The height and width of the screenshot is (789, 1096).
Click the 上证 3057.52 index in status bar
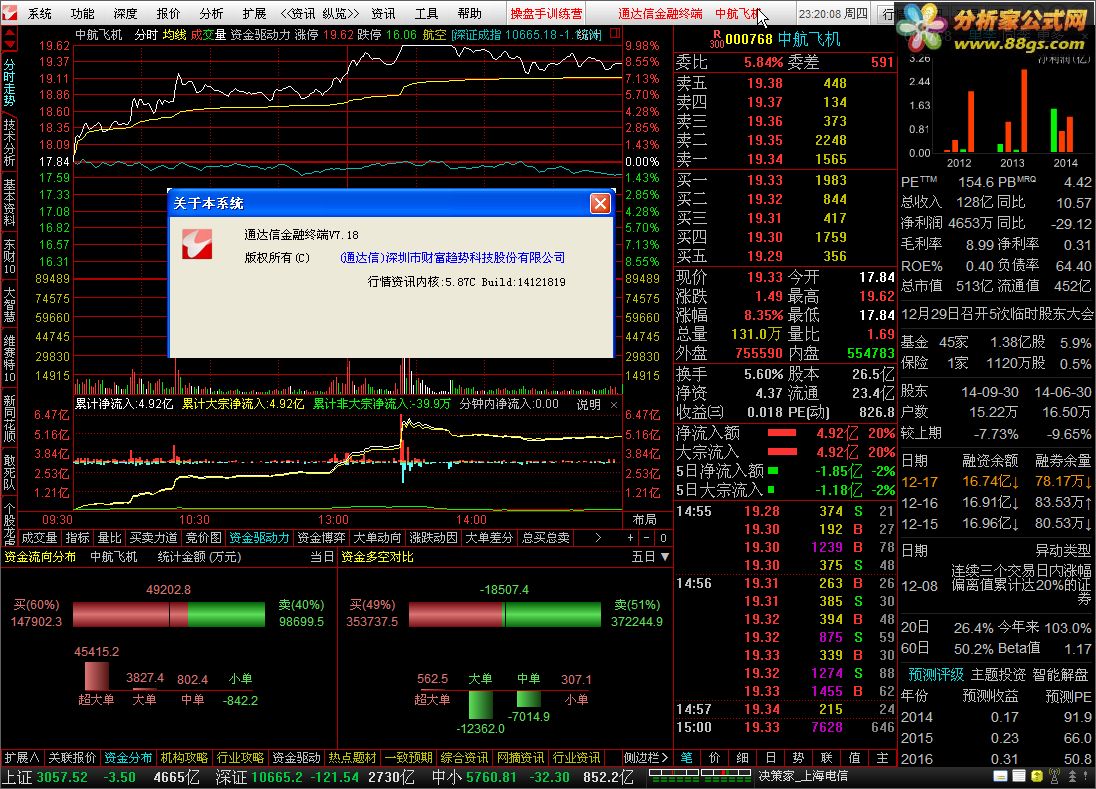[45, 776]
